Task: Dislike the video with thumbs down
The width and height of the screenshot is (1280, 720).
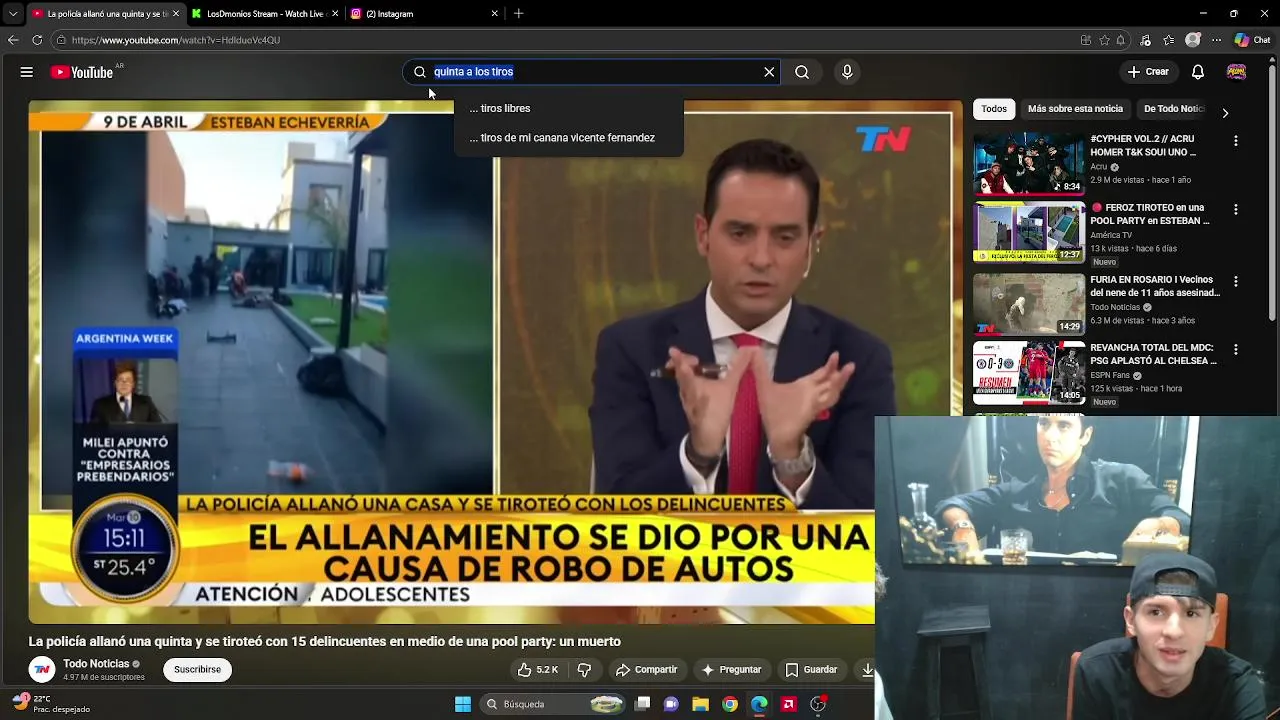Action: coord(585,670)
